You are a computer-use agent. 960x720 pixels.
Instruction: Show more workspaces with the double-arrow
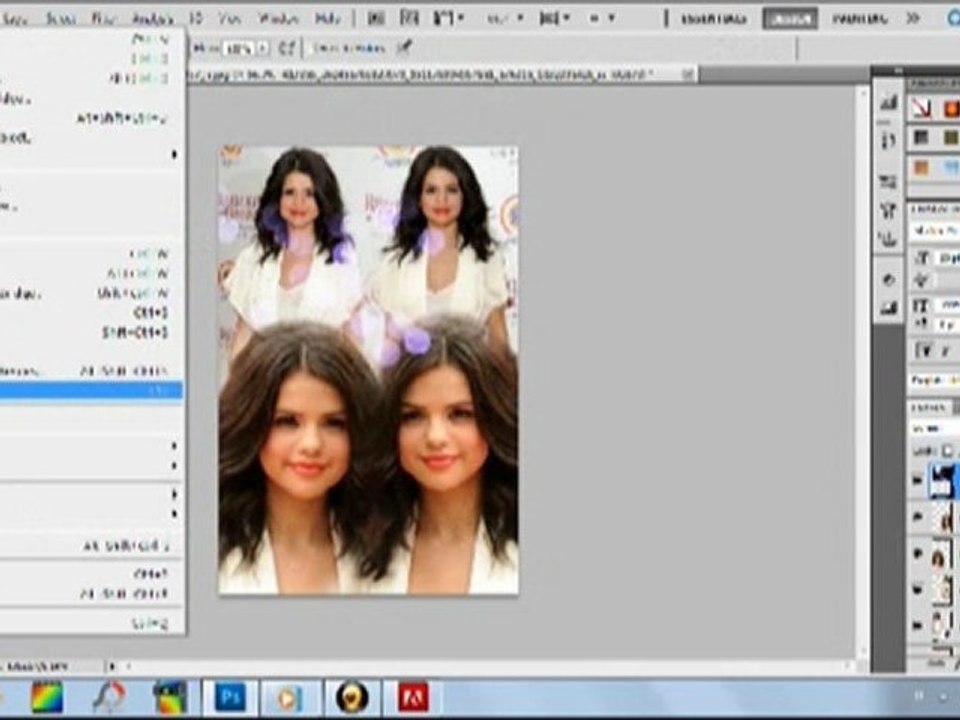[913, 18]
